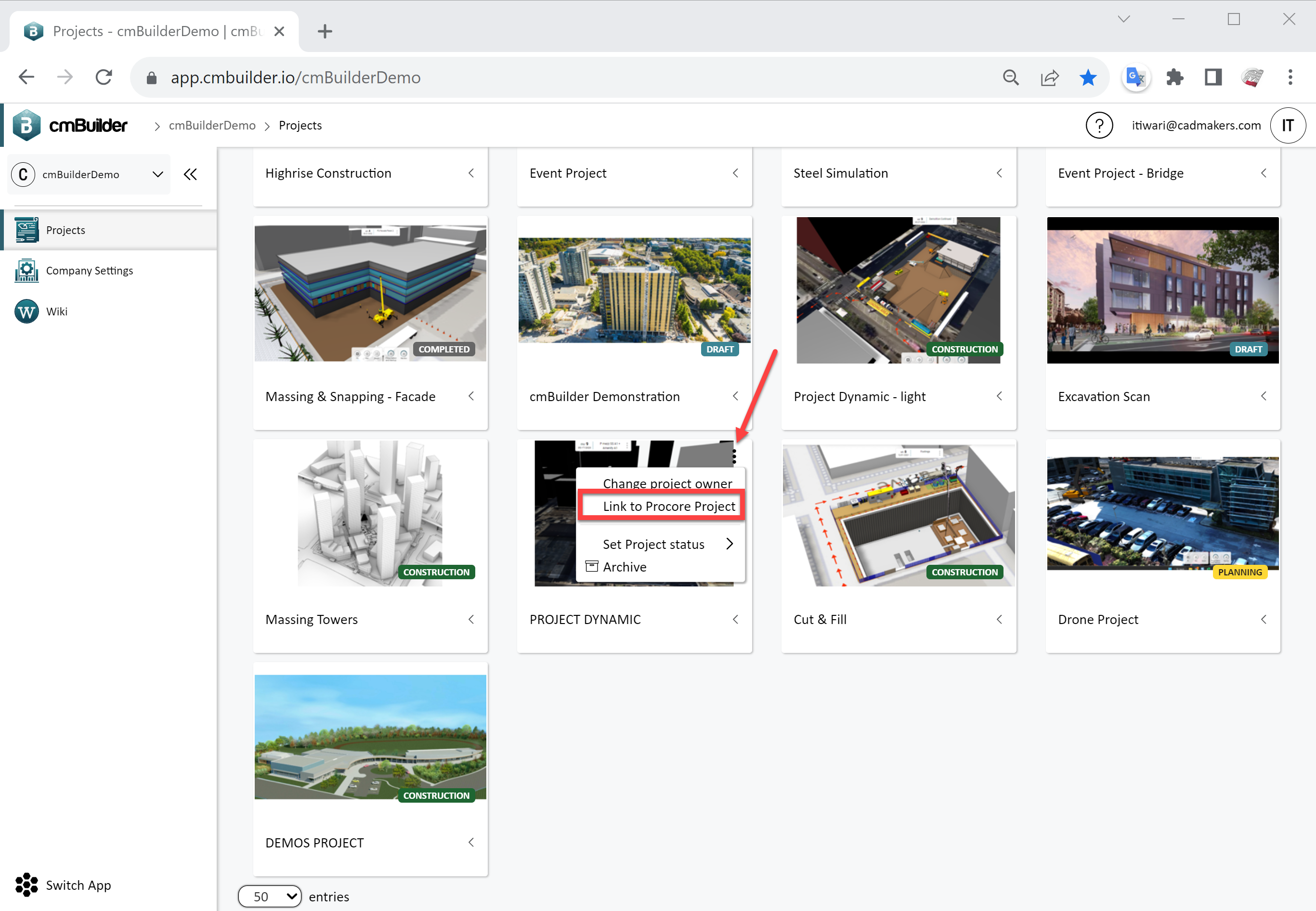Open the Projects sidebar icon
This screenshot has width=1316, height=911.
coord(26,230)
